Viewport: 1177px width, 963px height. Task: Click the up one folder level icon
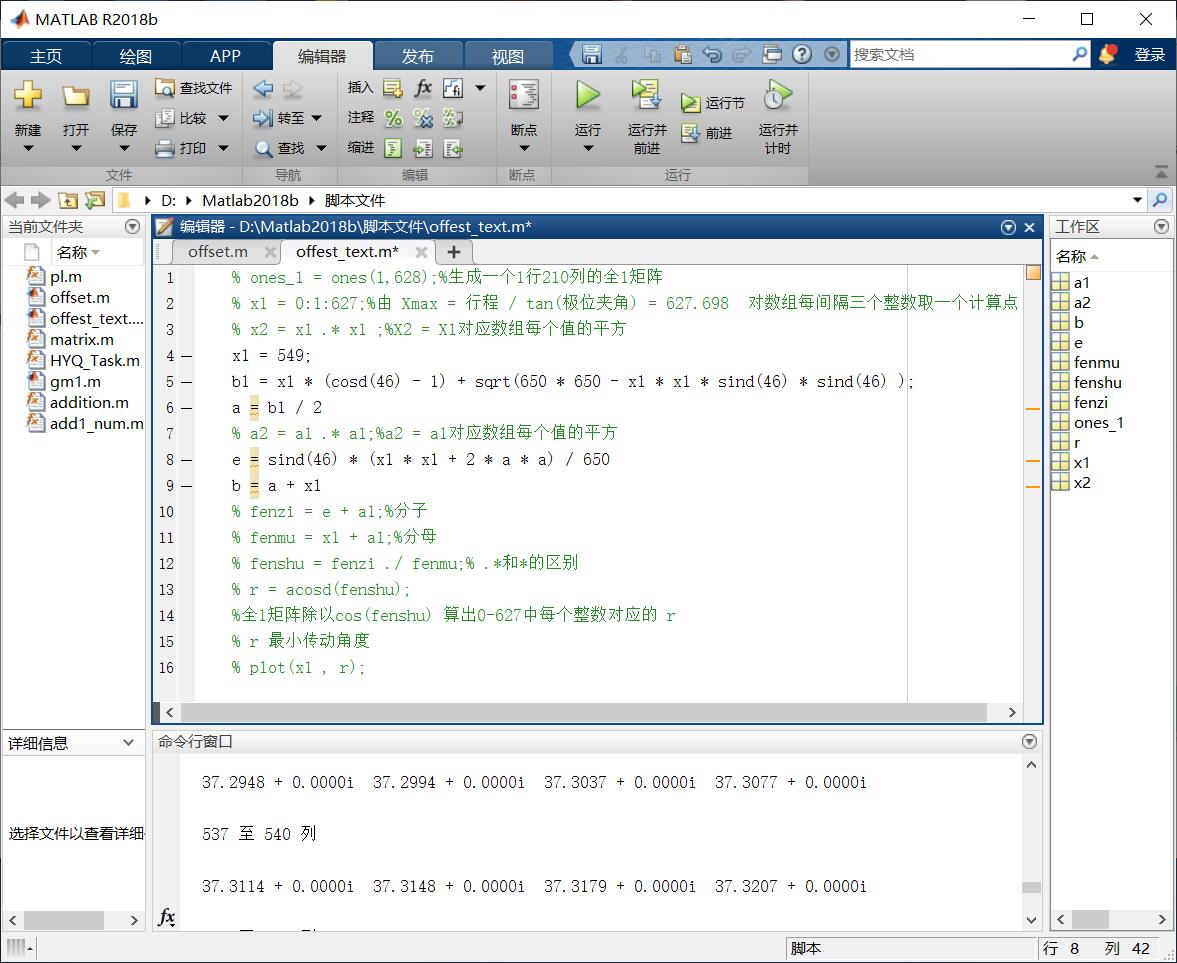point(68,200)
